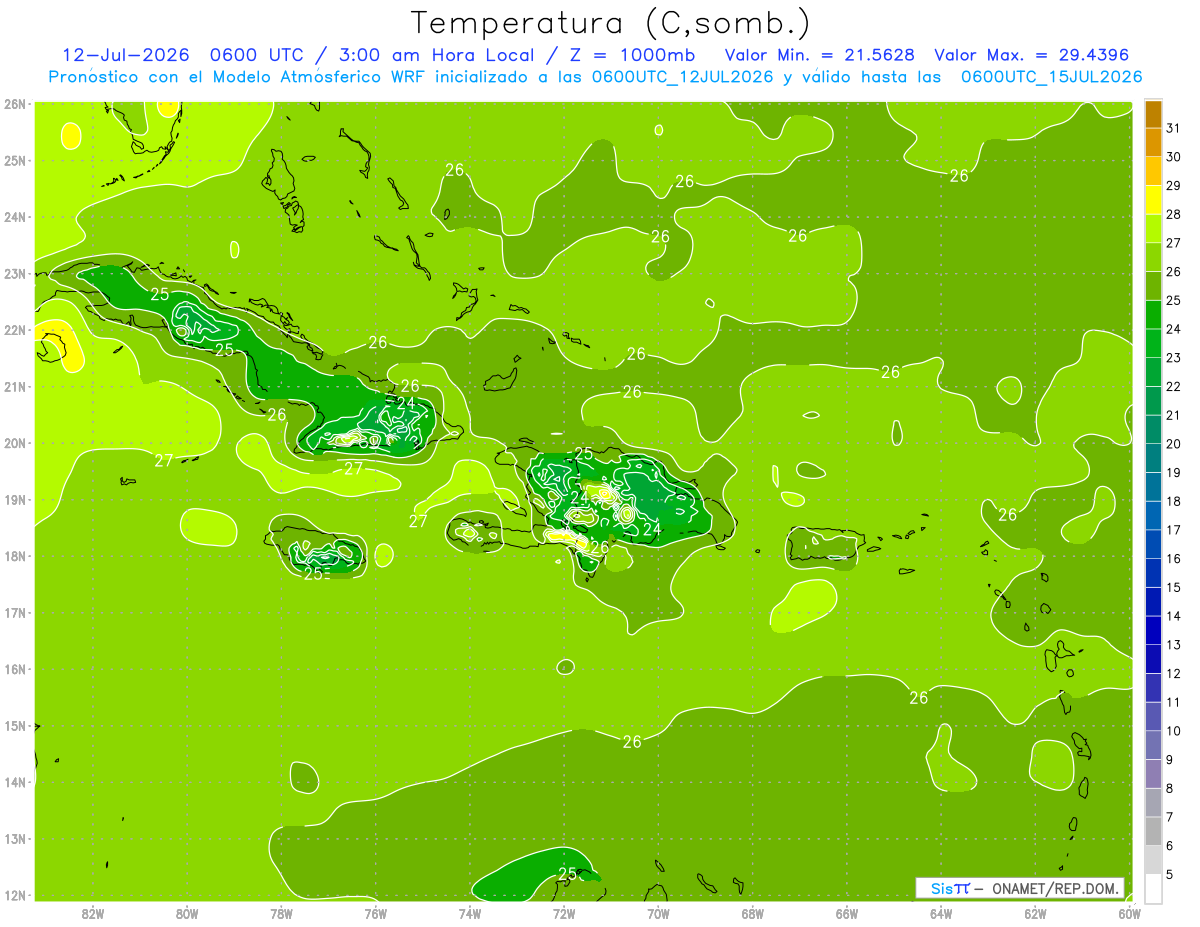Click the orange legend swatch between 30 and 31
Viewport: 1200px width, 927px height.
coord(1153,143)
